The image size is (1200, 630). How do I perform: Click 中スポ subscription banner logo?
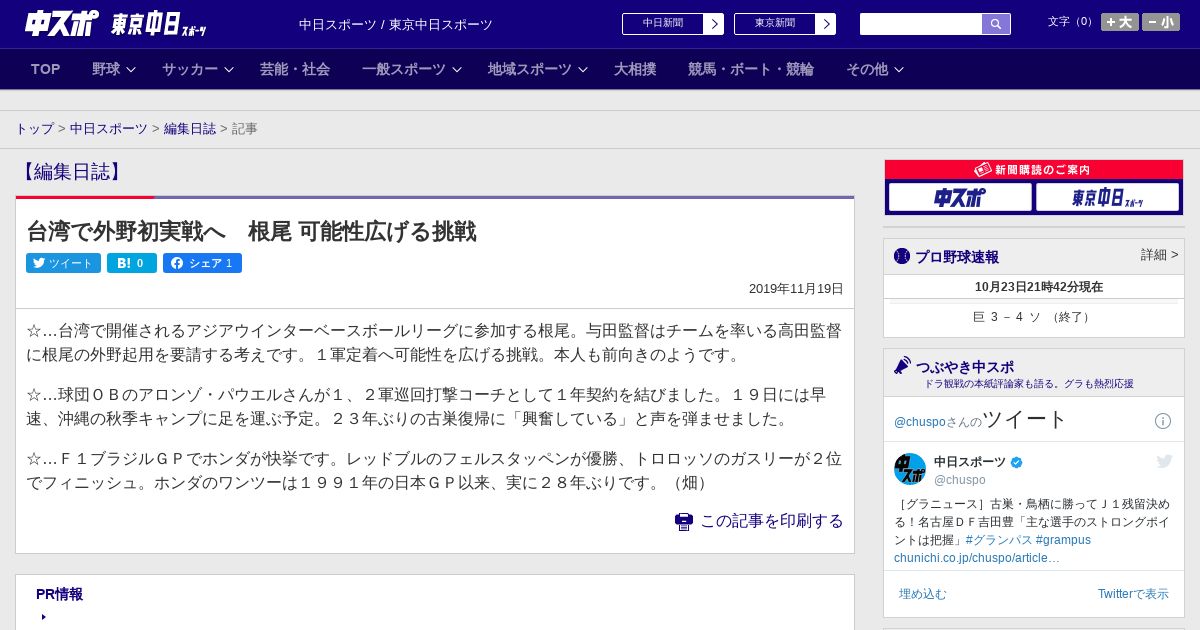tap(960, 197)
